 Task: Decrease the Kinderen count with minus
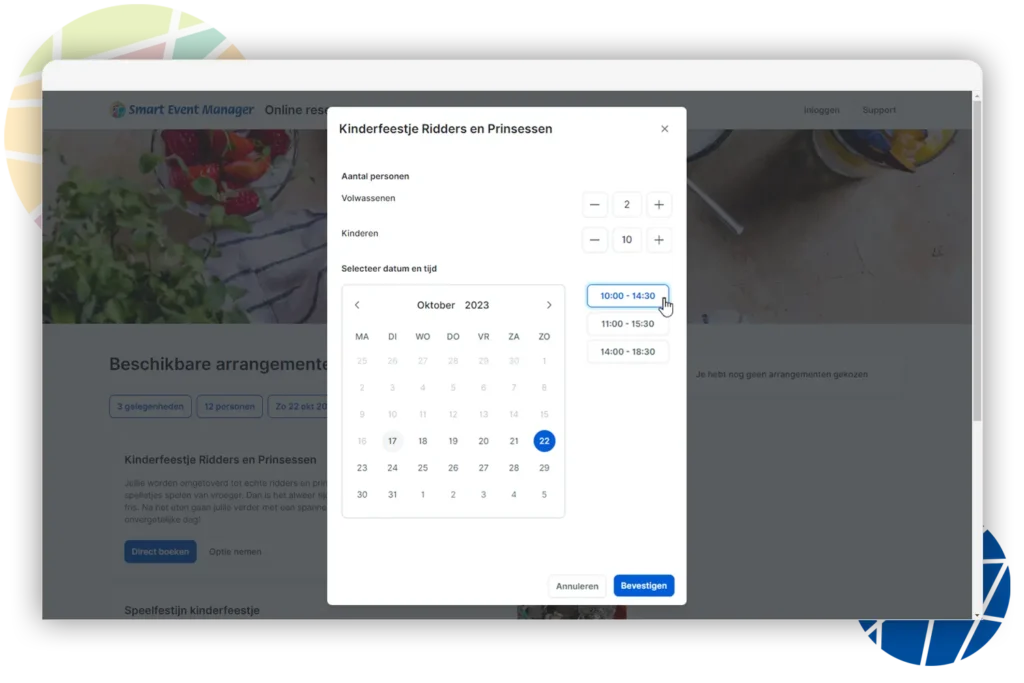[594, 240]
